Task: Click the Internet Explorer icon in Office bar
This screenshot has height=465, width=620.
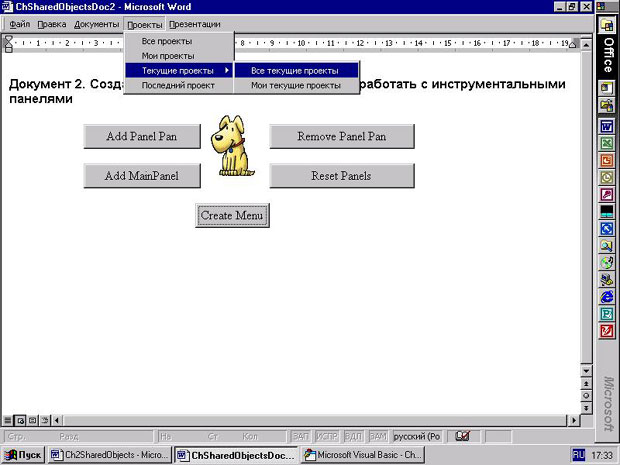Action: [x=606, y=296]
